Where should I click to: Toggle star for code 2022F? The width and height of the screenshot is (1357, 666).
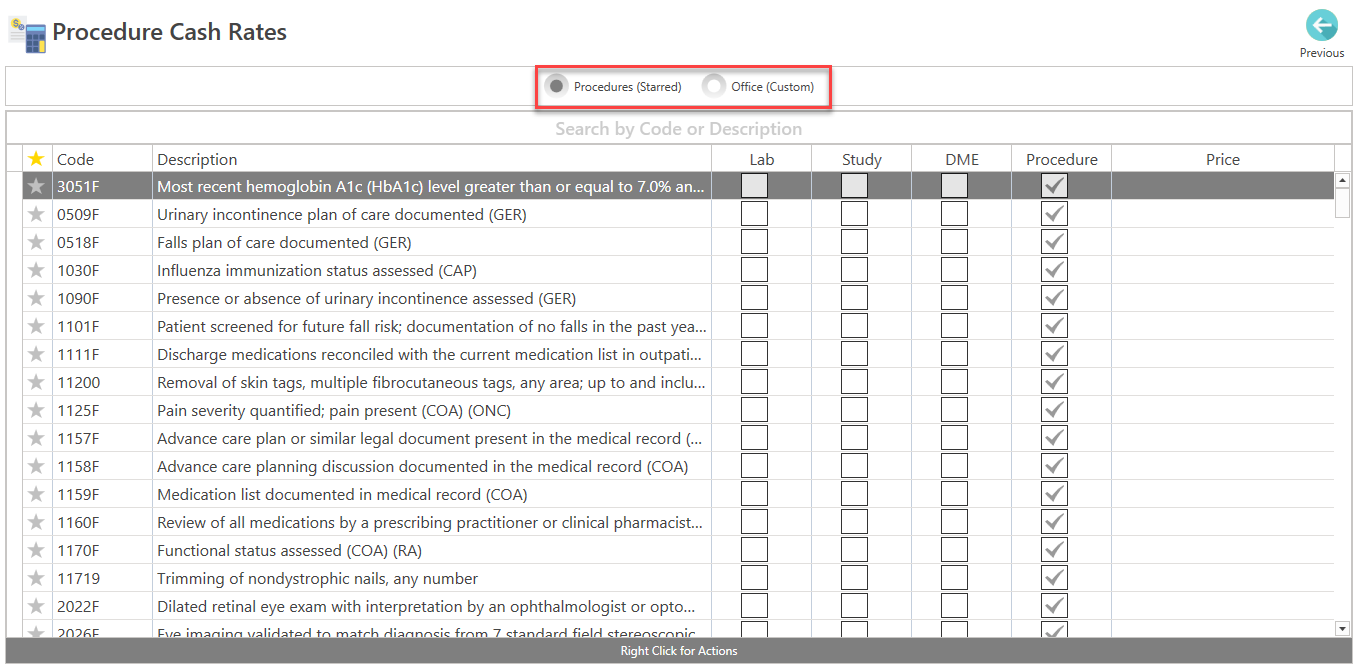click(x=37, y=606)
